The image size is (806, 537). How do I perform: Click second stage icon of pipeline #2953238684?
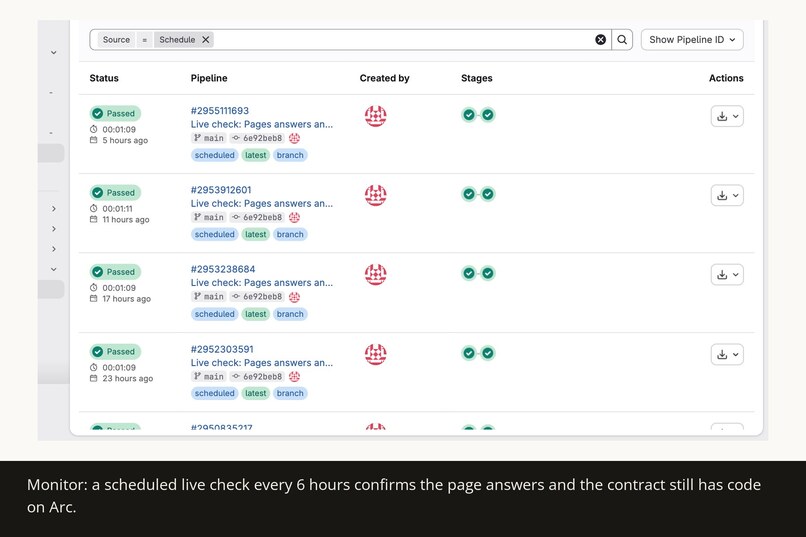pos(488,273)
